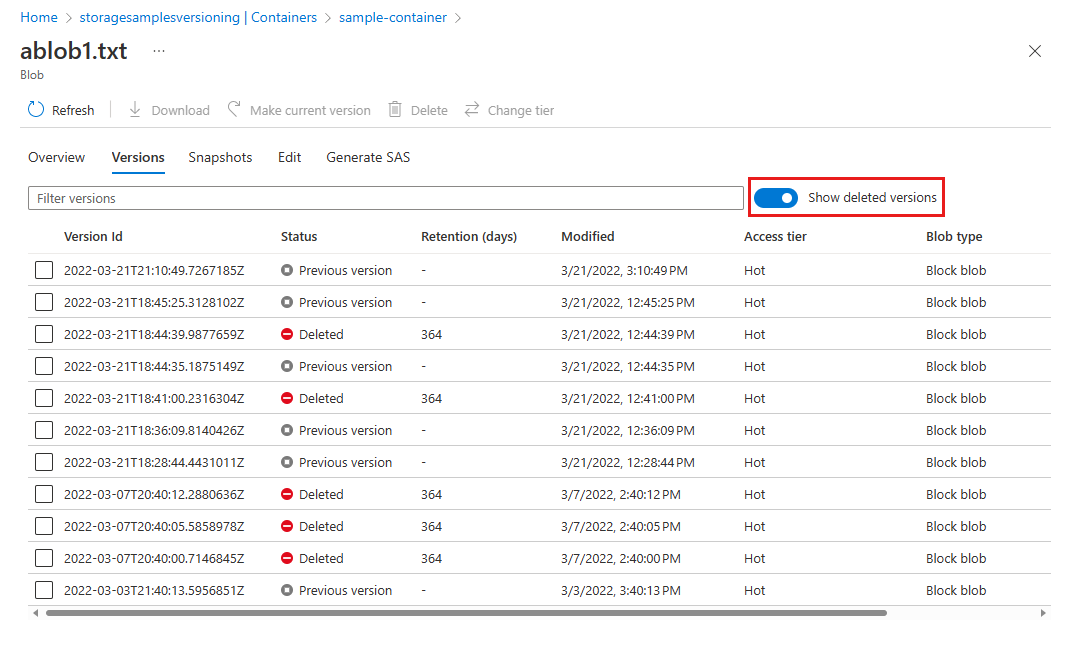The height and width of the screenshot is (645, 1071).
Task: Disable Show deleted versions
Action: click(x=775, y=198)
